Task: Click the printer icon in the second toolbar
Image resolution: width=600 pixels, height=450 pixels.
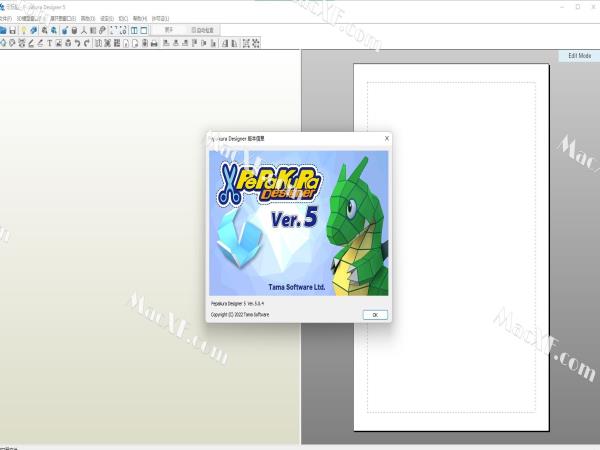Action: pyautogui.click(x=154, y=43)
